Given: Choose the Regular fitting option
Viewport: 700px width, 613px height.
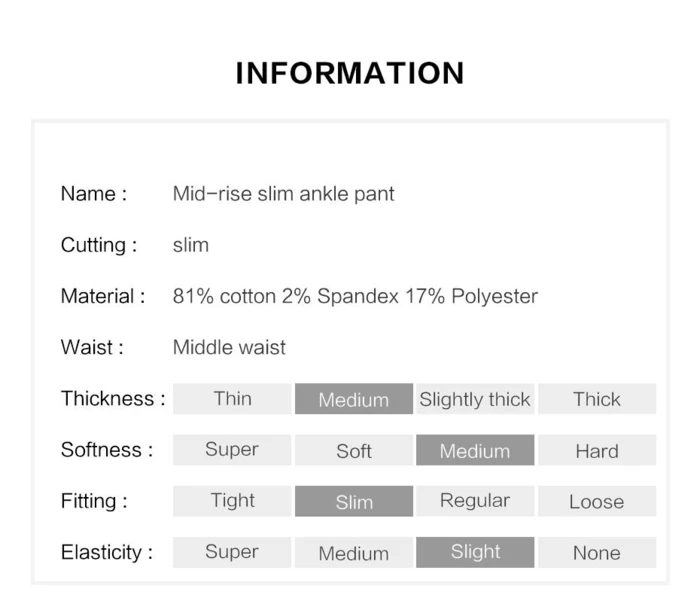Looking at the screenshot, I should pos(475,501).
